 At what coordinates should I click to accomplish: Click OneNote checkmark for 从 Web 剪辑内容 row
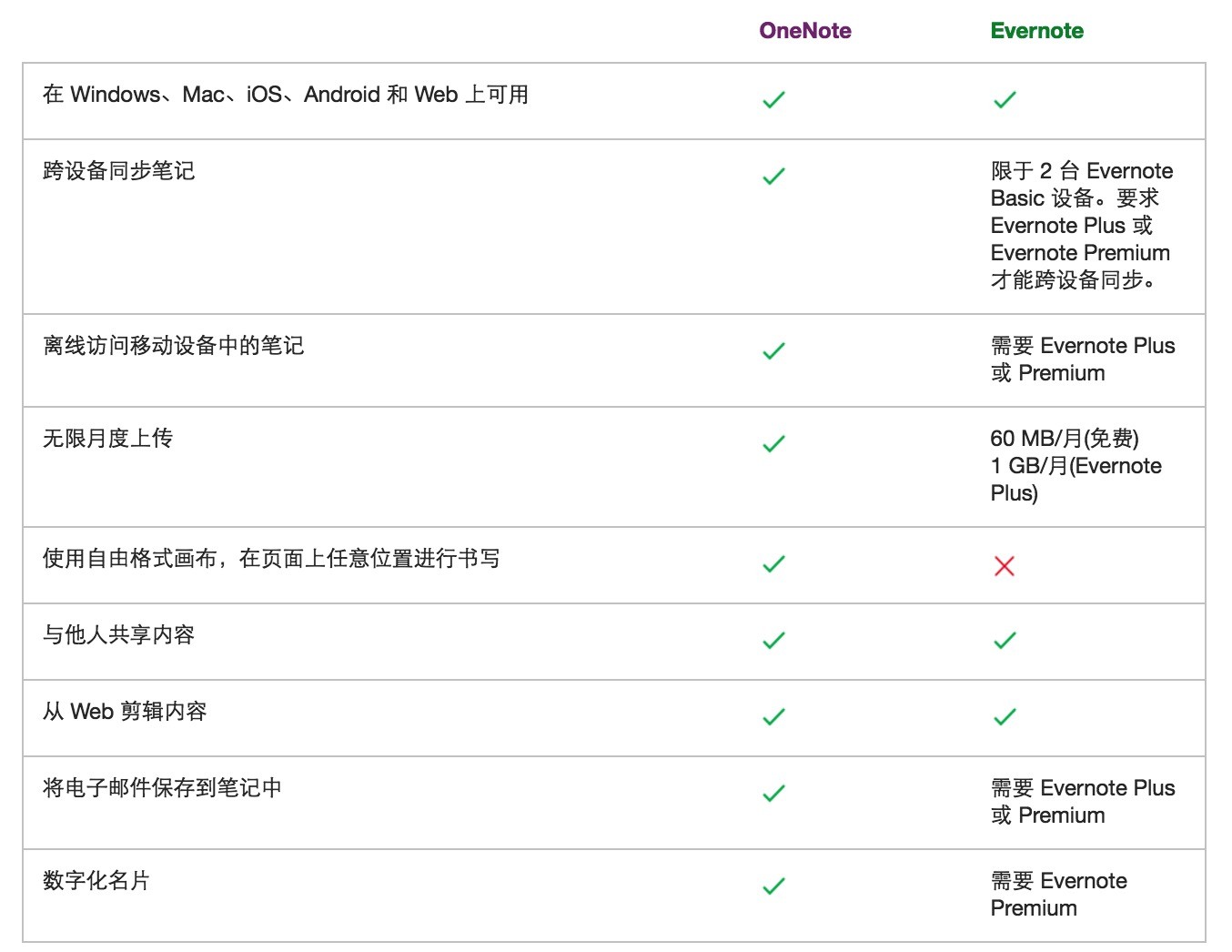click(x=773, y=716)
